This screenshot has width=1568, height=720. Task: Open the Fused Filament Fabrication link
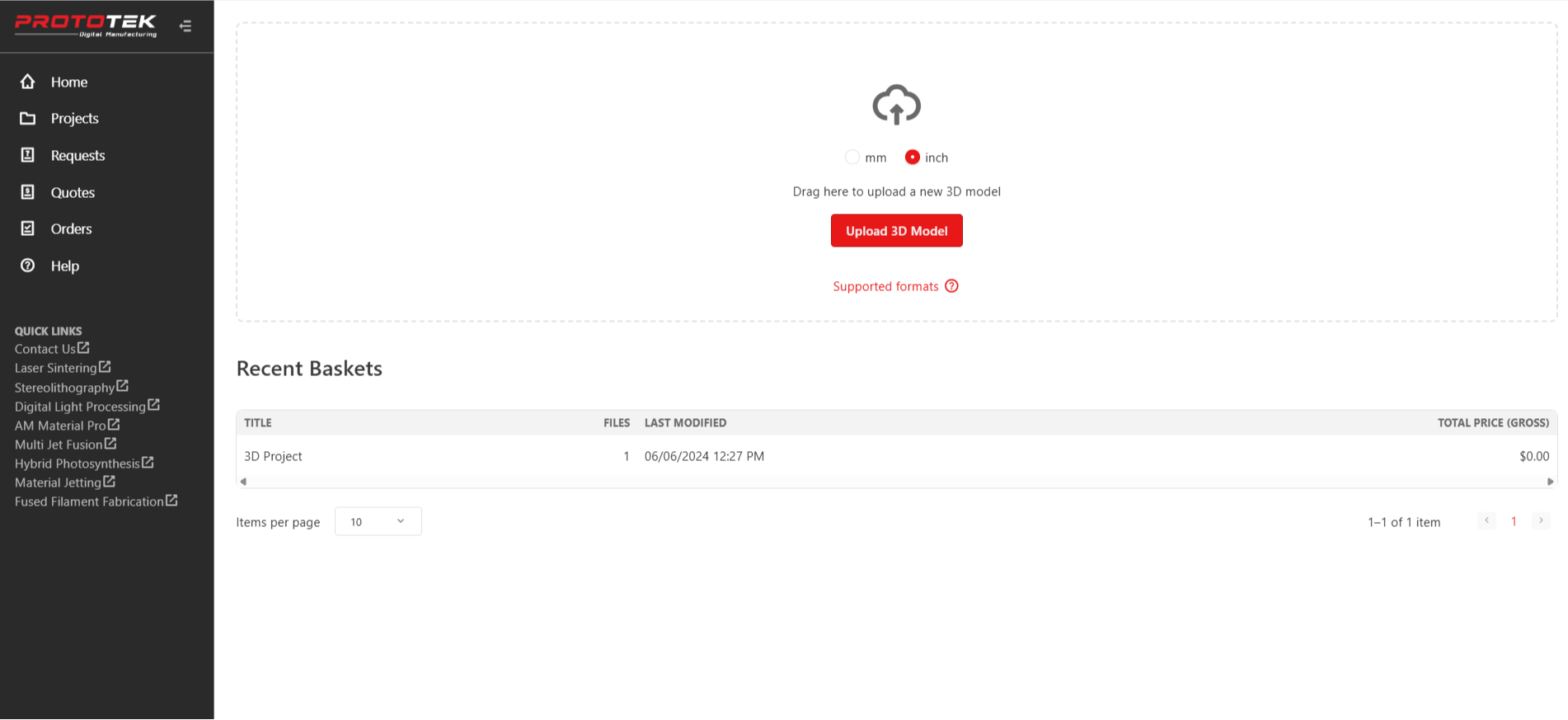click(x=89, y=501)
